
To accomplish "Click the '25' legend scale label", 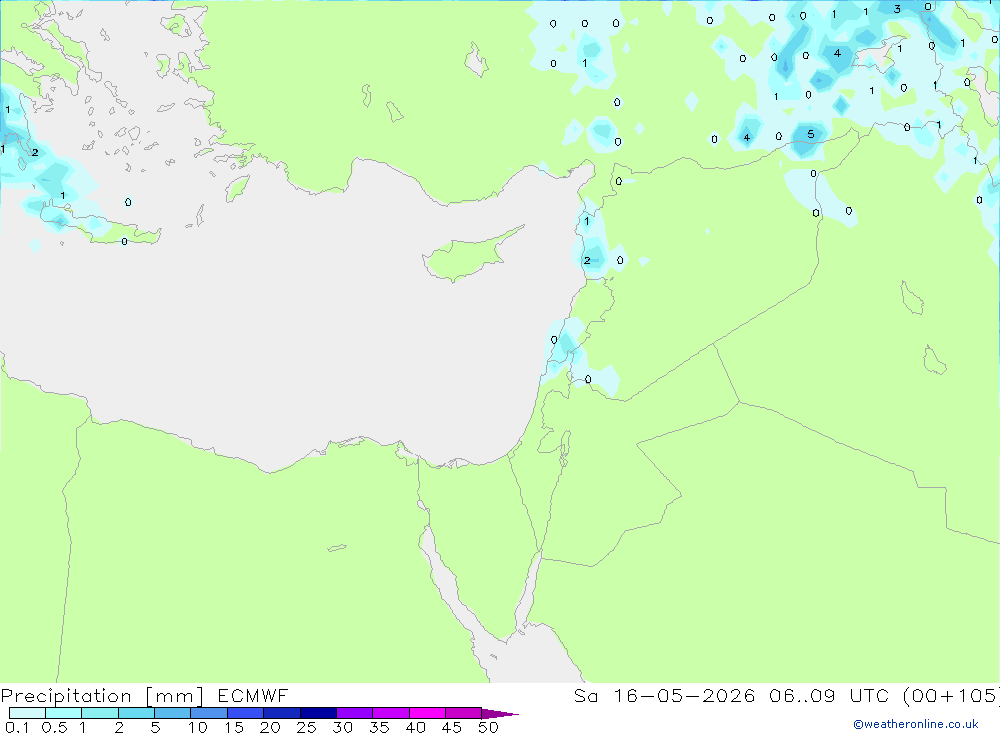I will pyautogui.click(x=307, y=727).
